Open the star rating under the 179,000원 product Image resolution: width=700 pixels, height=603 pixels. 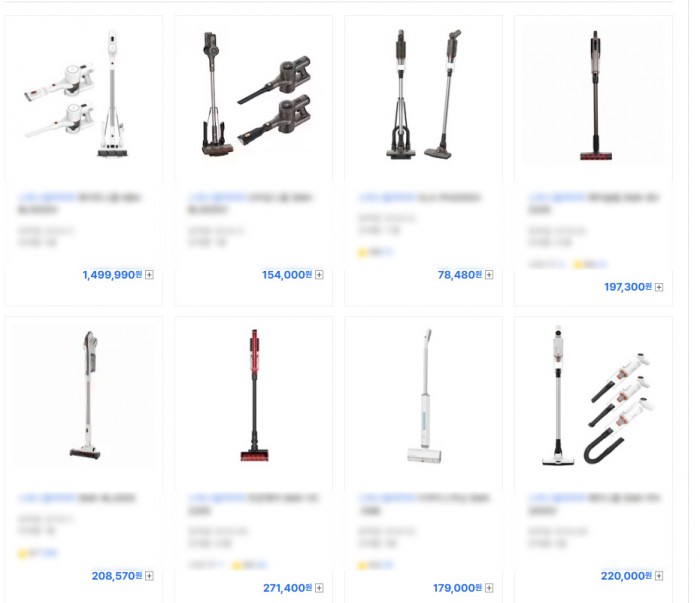point(375,566)
